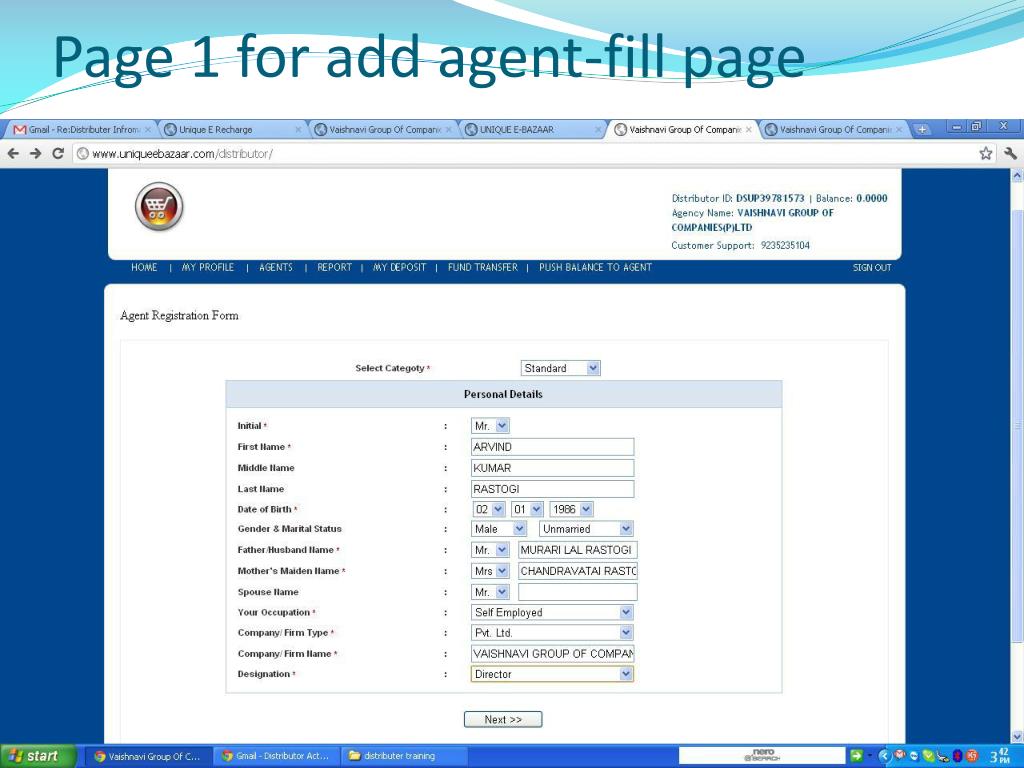
Task: Bookmark the page with the star icon
Action: pyautogui.click(x=985, y=153)
